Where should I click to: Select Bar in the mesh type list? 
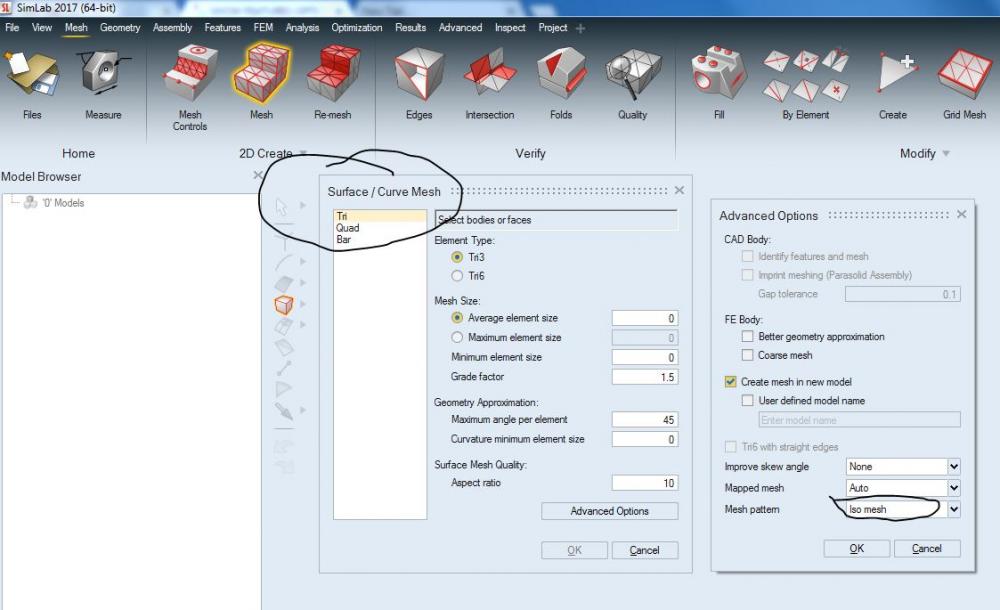379,239
